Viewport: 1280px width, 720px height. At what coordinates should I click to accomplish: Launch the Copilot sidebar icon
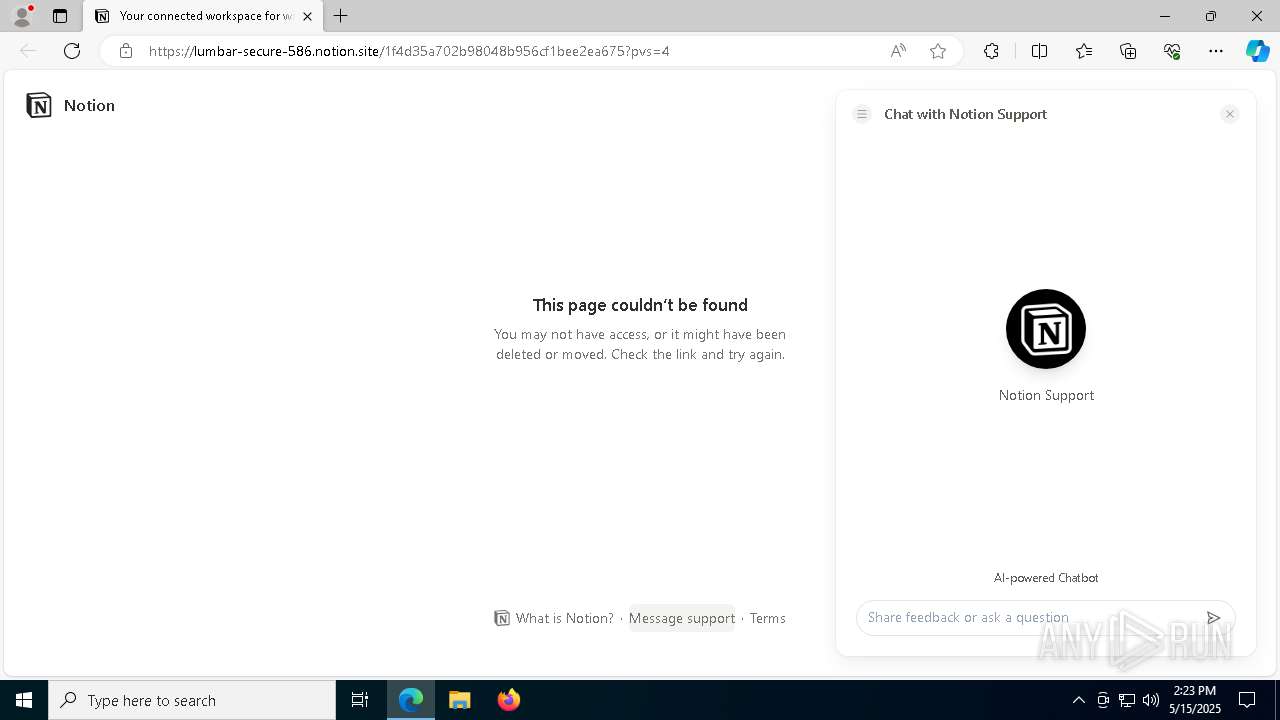(1257, 51)
